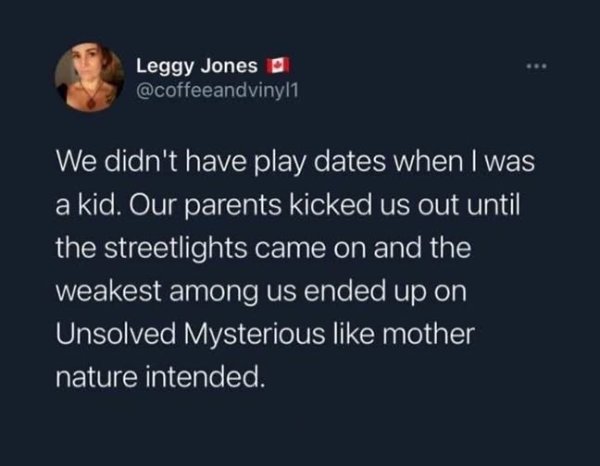Click the display name Leggy Jones
Viewport: 600px width, 466px height.
[199, 68]
